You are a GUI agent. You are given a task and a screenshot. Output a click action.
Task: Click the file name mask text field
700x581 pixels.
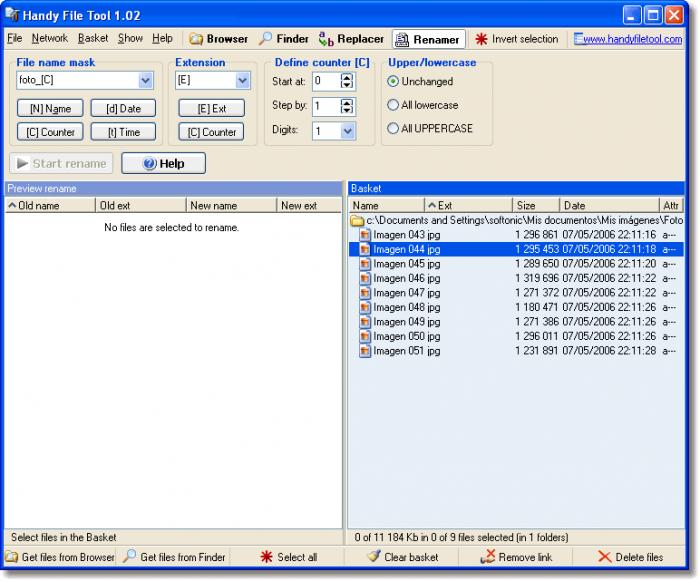pyautogui.click(x=78, y=81)
